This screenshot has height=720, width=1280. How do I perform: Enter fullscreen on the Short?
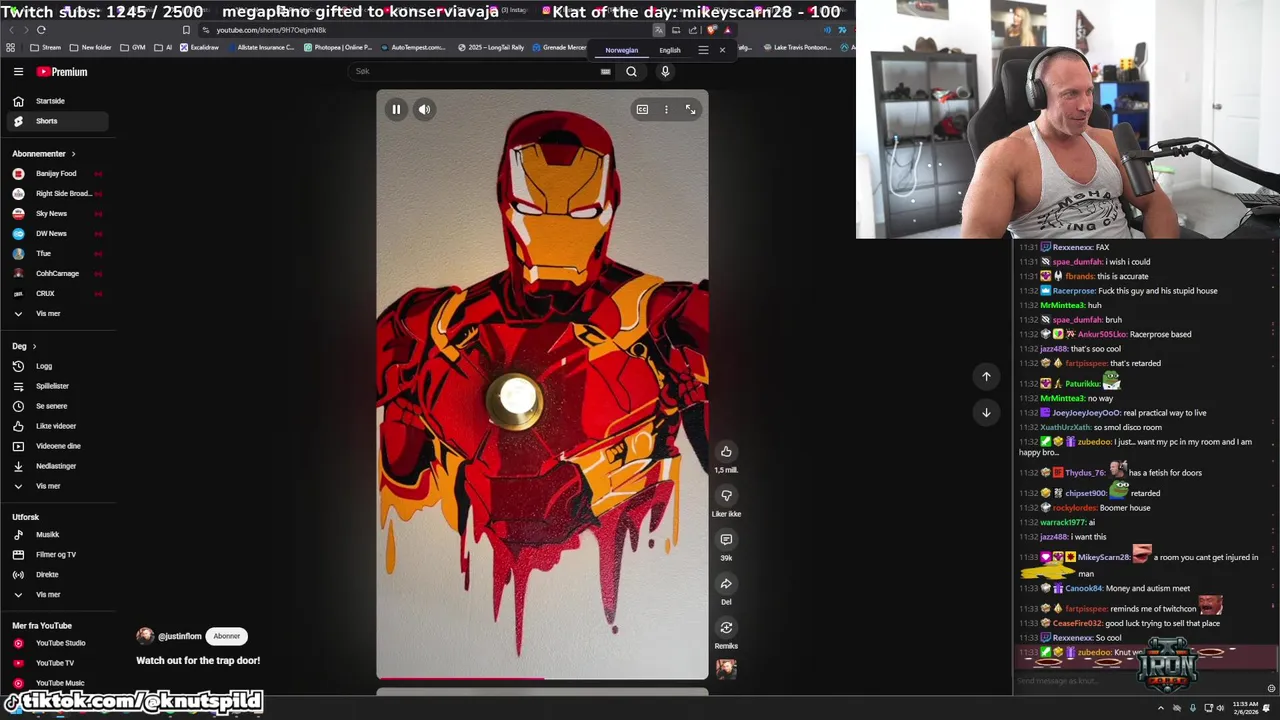coord(690,110)
